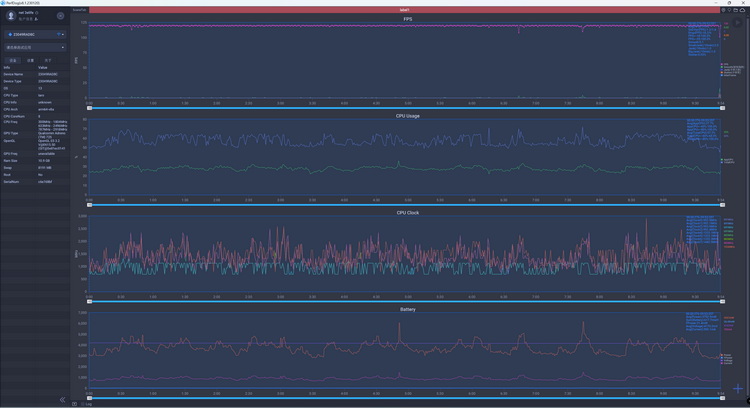Click the blue plus button at bottom right
The width and height of the screenshot is (750, 408).
(738, 388)
